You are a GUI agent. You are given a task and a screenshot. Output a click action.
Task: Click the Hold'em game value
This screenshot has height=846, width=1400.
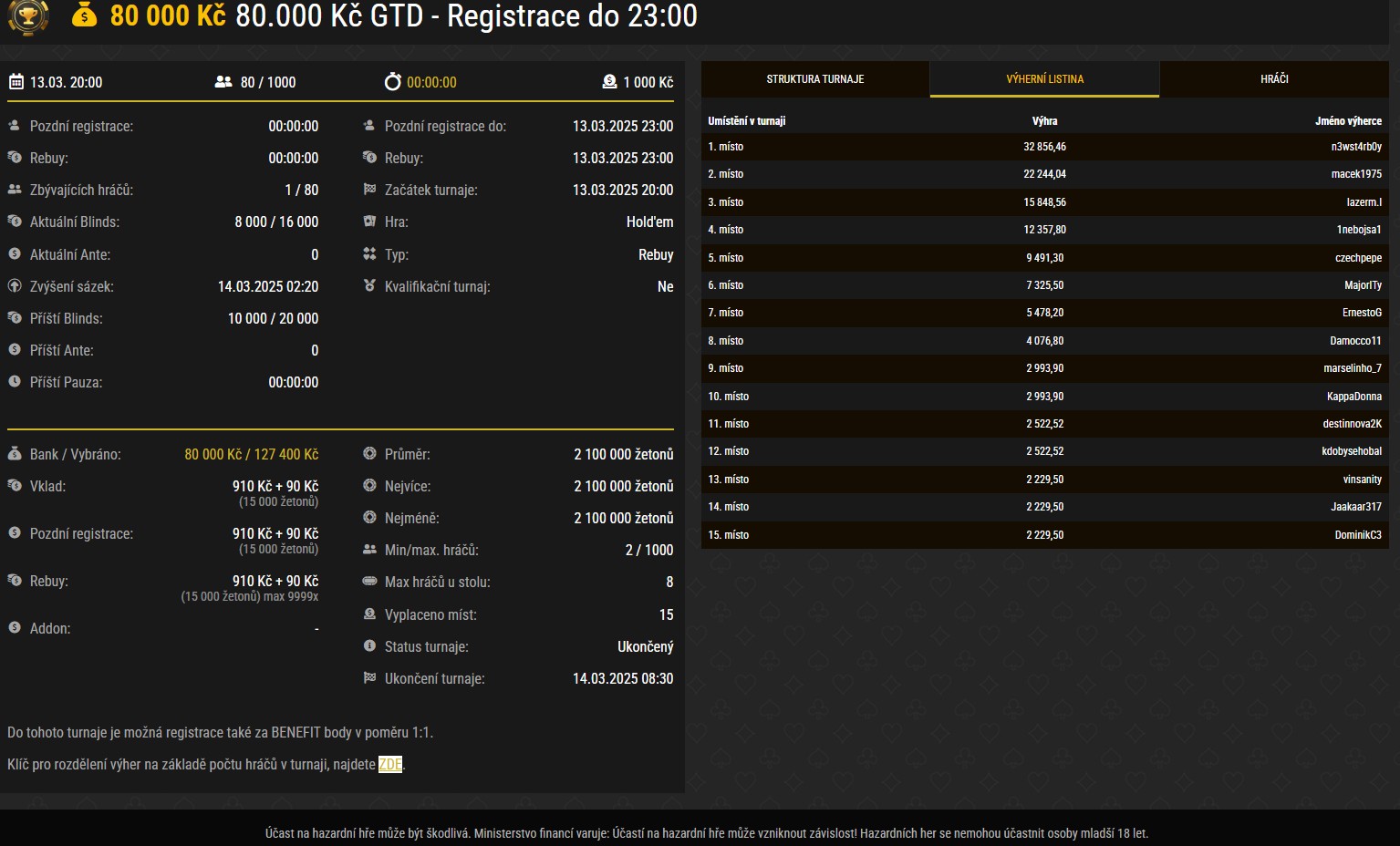[x=650, y=222]
